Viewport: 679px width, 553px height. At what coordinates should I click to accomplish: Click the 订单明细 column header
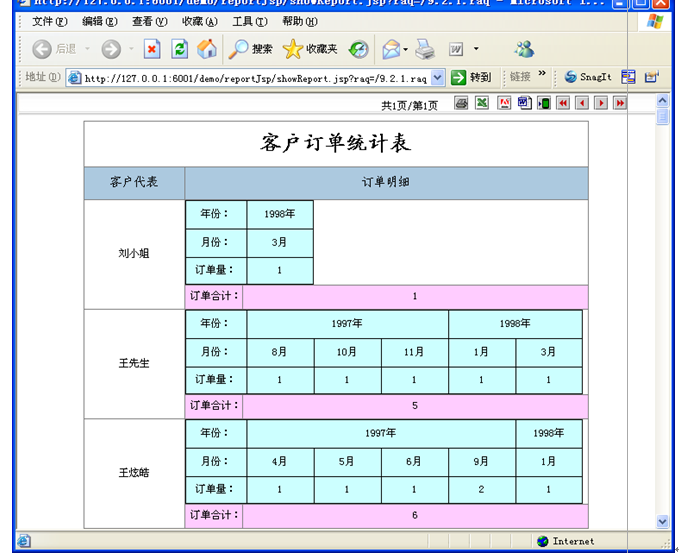pos(386,182)
